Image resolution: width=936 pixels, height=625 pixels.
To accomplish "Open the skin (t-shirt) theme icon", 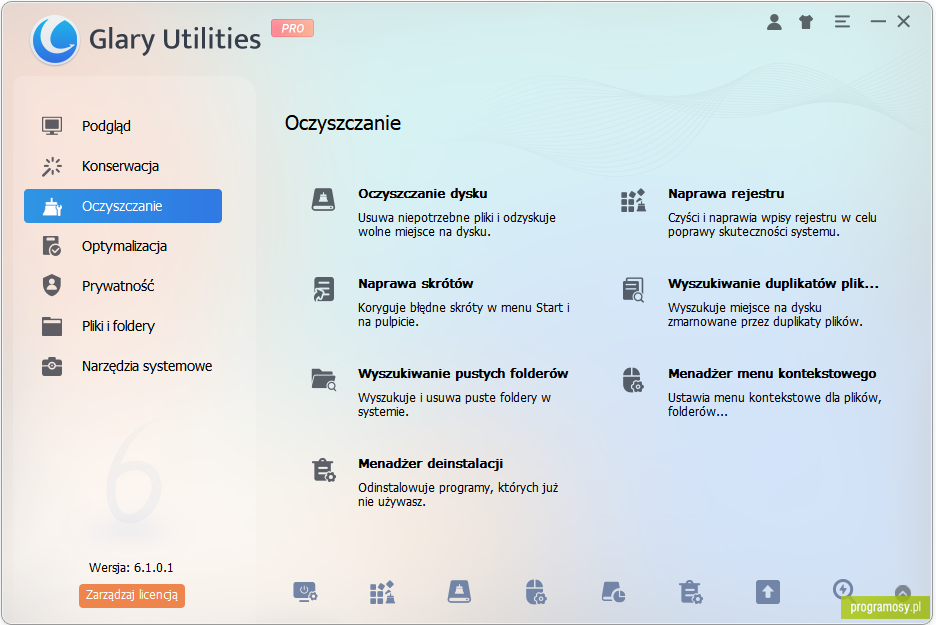I will click(x=806, y=22).
